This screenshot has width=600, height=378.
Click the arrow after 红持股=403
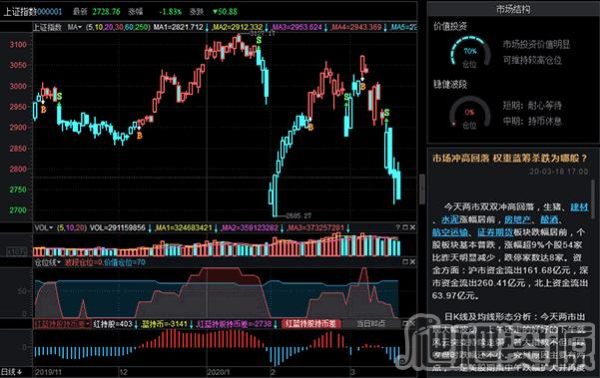pos(136,324)
